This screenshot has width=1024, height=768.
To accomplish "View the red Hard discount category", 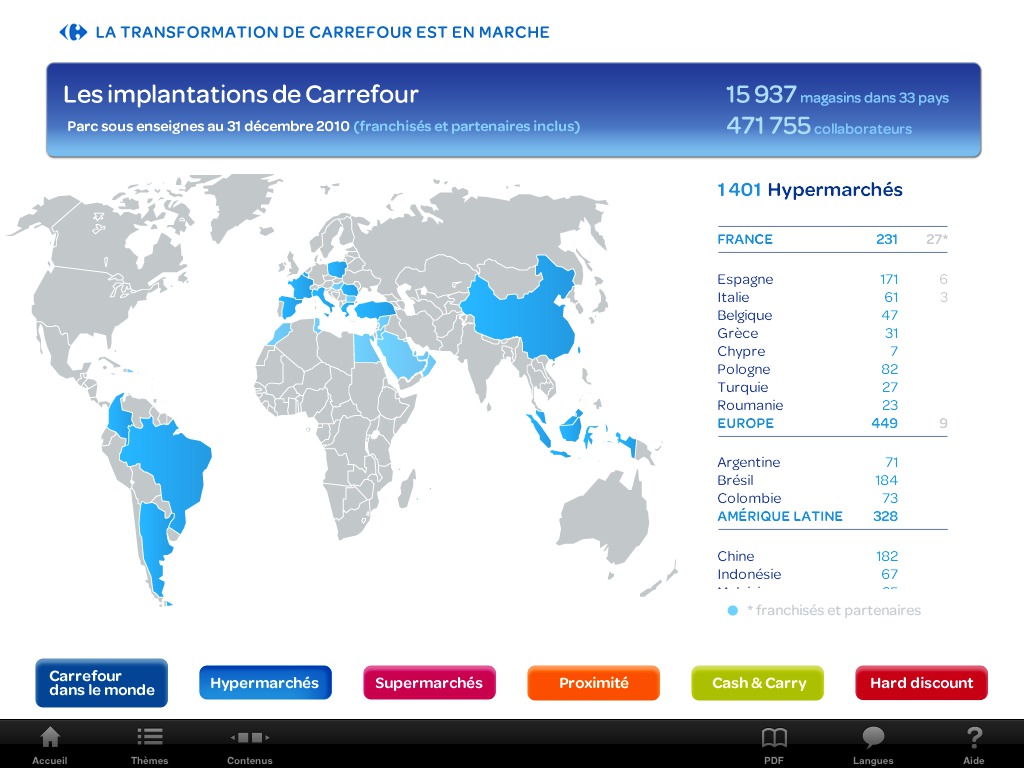I will 921,683.
